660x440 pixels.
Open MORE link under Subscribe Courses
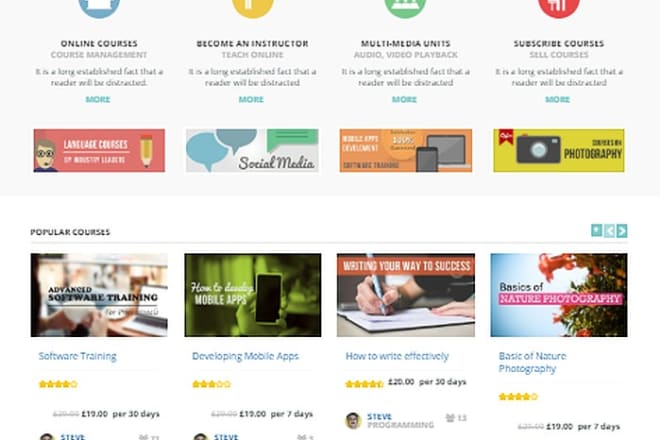(557, 99)
